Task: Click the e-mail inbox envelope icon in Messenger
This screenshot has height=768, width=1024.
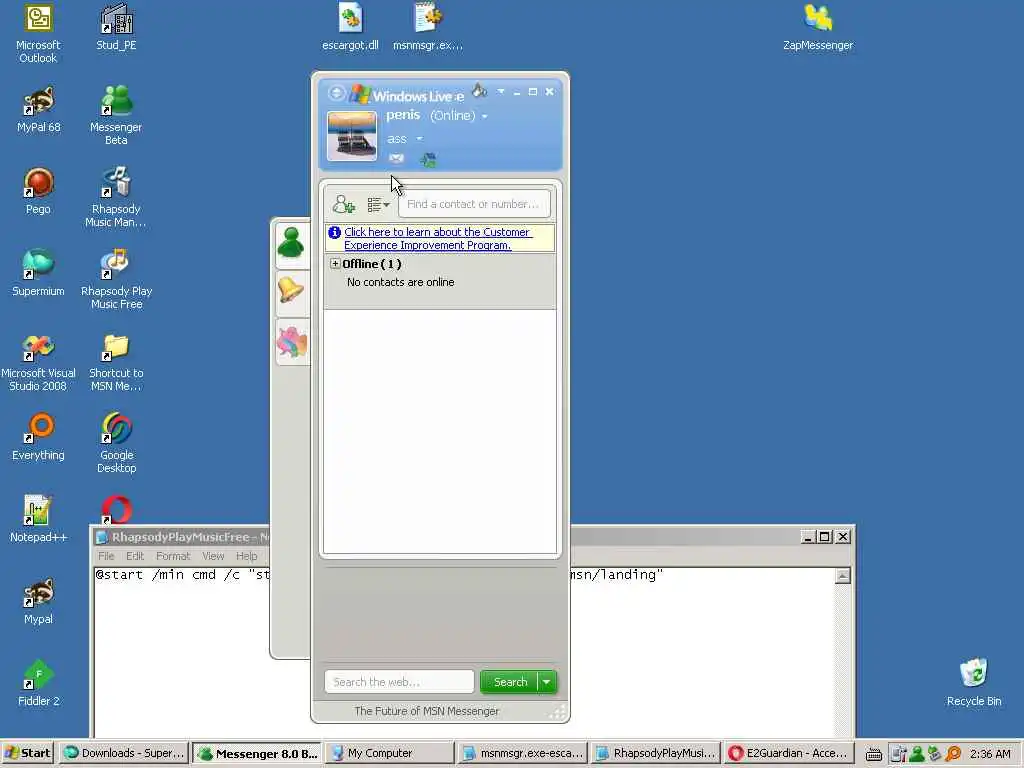Action: click(396, 158)
